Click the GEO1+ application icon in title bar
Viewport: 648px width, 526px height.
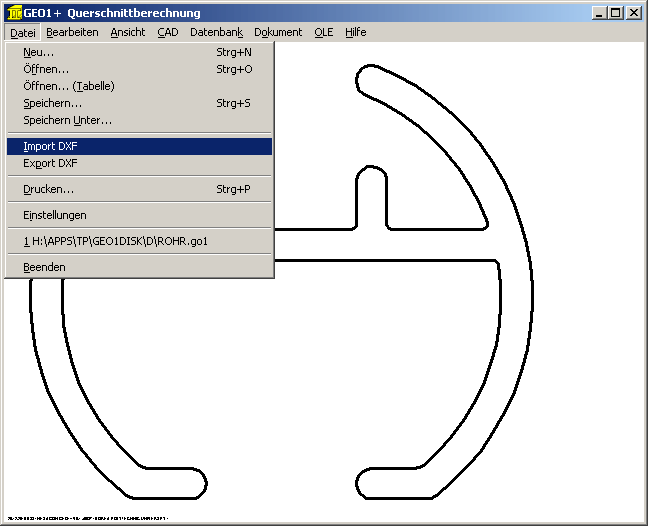[14, 13]
